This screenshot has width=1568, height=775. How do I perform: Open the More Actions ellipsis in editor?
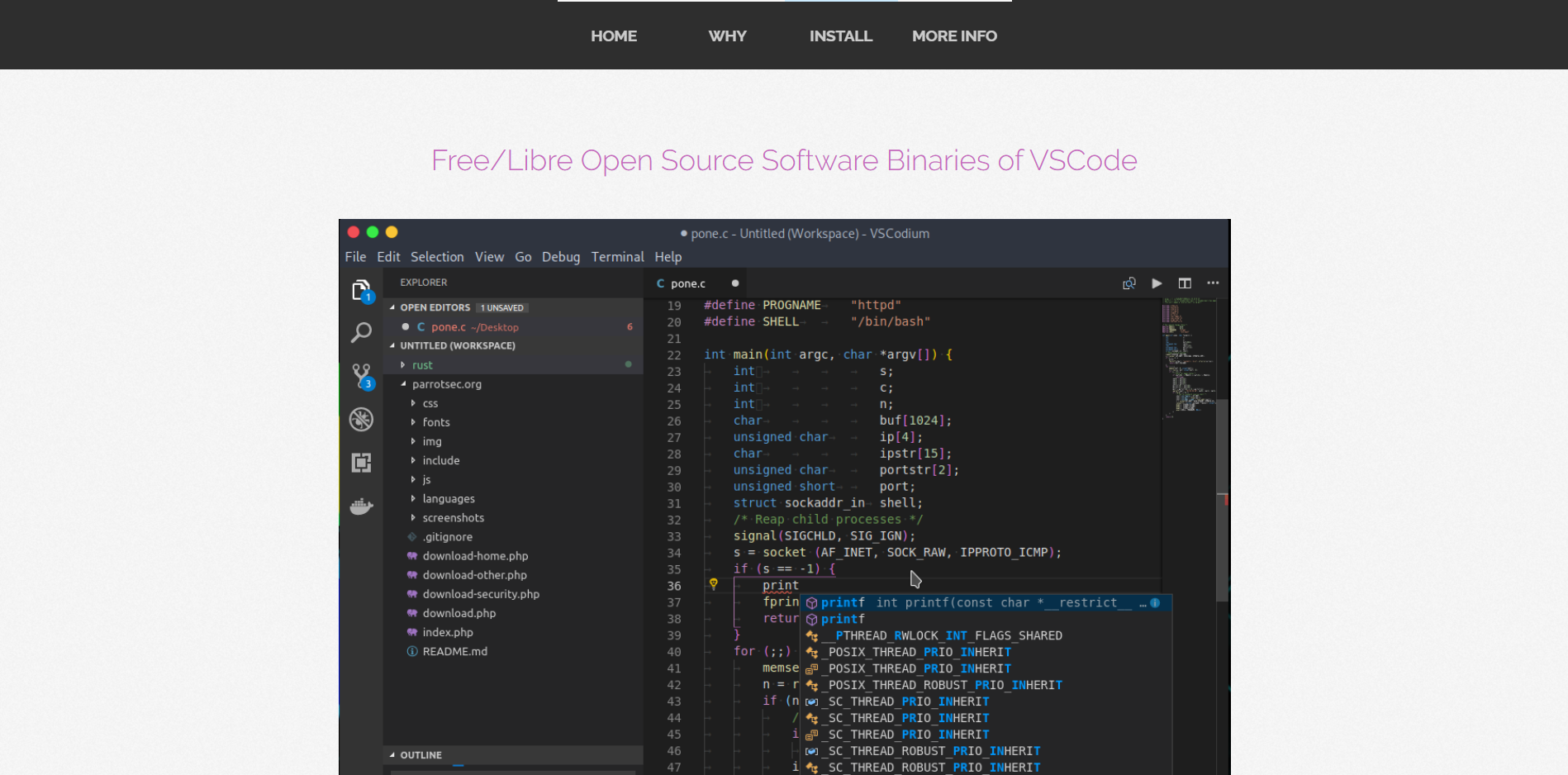tap(1213, 283)
